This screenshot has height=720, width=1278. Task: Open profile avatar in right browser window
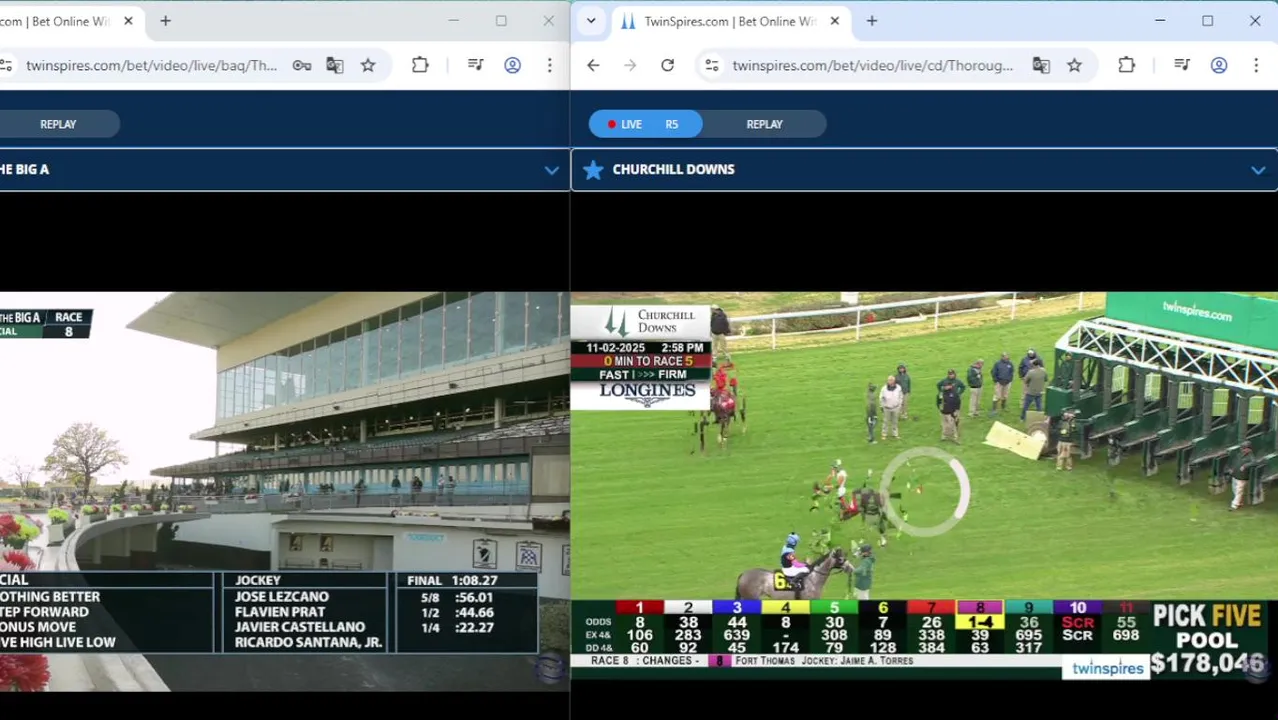[1218, 66]
